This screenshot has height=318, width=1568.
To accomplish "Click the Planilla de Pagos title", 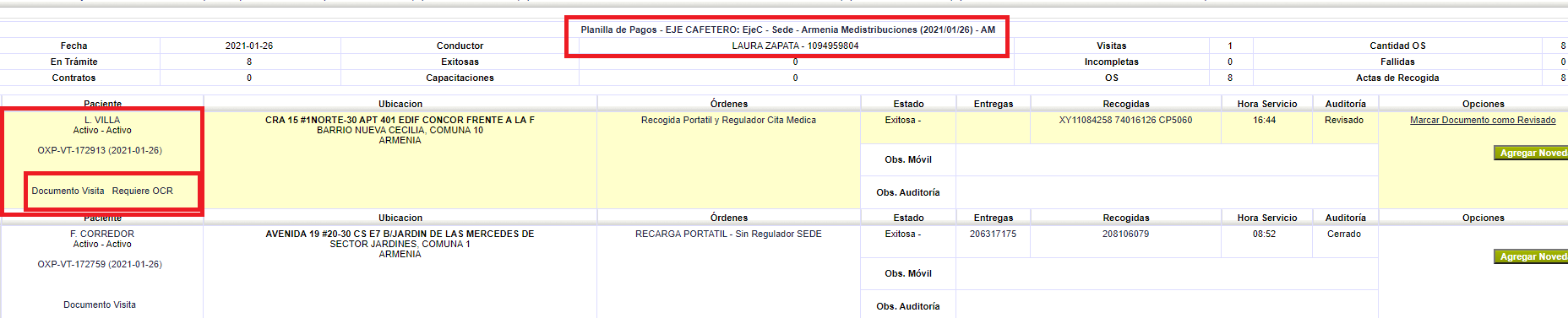I will (787, 30).
